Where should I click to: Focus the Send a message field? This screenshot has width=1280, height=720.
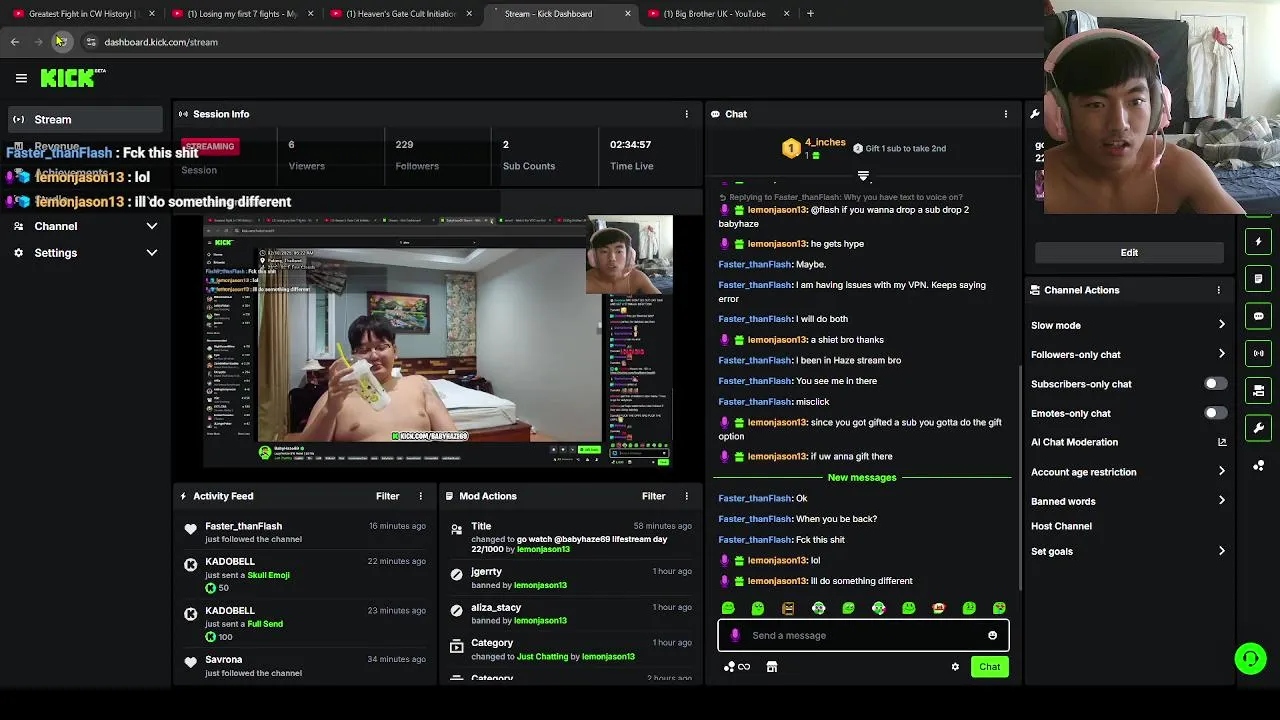point(863,635)
